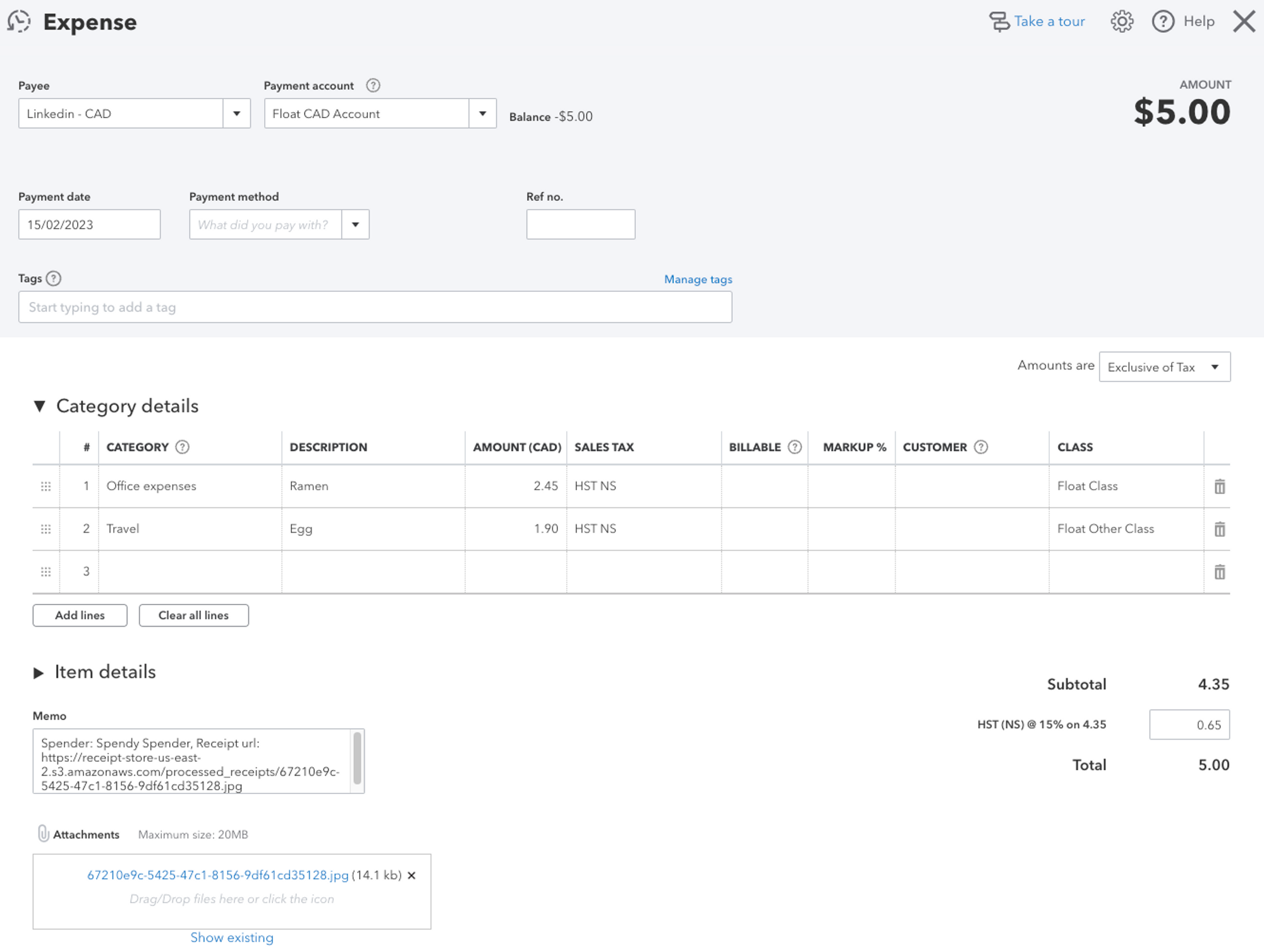Expand the Item details section
Viewport: 1264px width, 952px height.
click(x=39, y=673)
